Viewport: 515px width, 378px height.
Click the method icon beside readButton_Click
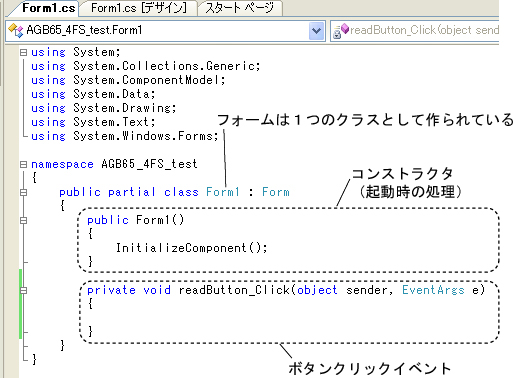tap(341, 31)
